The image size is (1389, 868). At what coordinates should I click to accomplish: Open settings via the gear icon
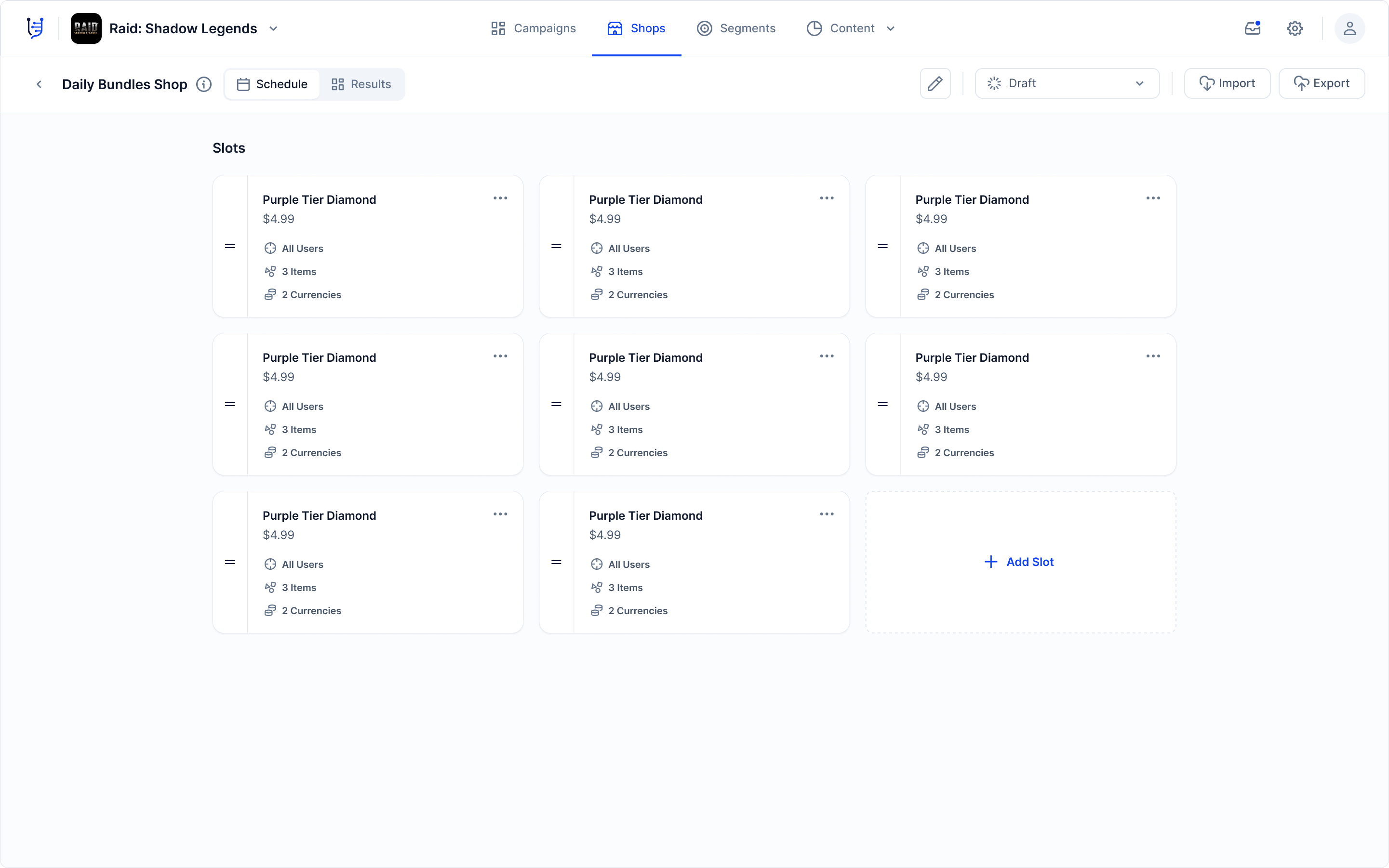[x=1295, y=27]
